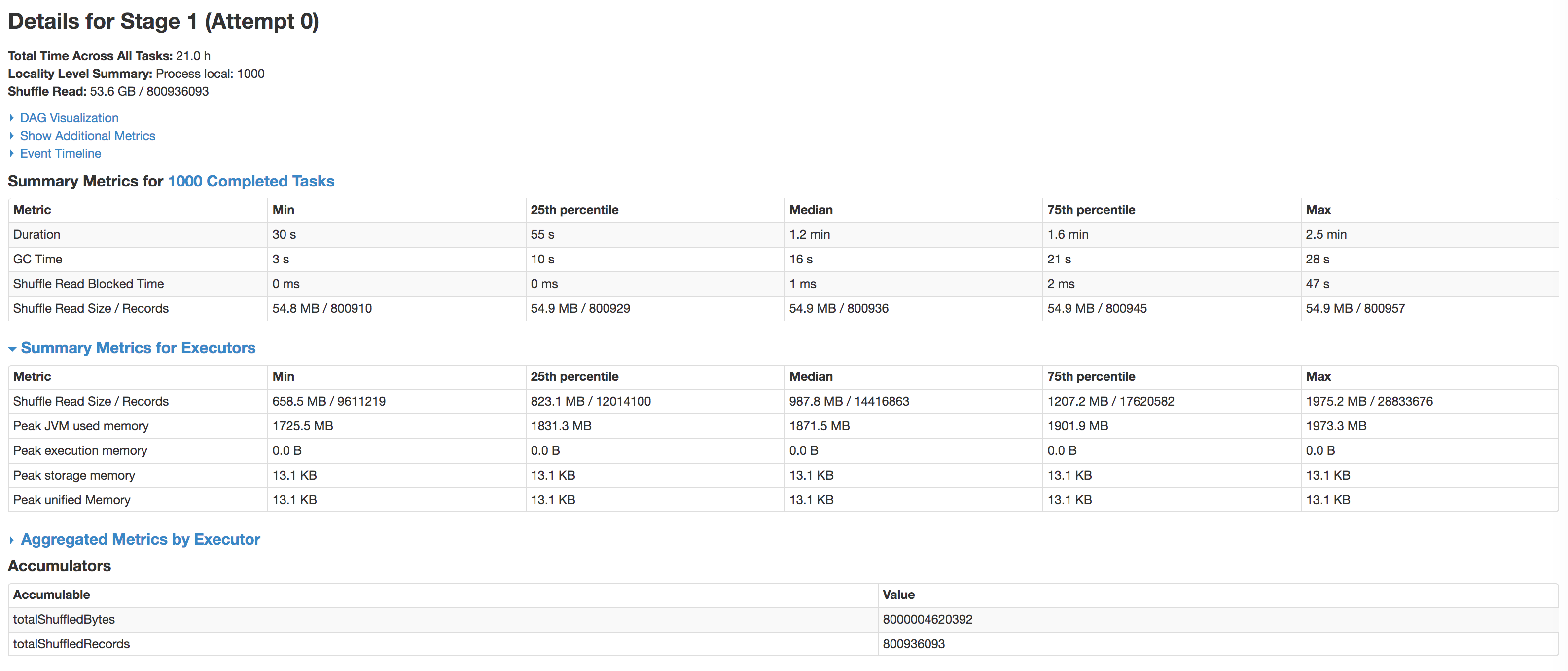Click the totalShuffledRecords value 800936093
Image resolution: width=1568 pixels, height=671 pixels.
913,643
